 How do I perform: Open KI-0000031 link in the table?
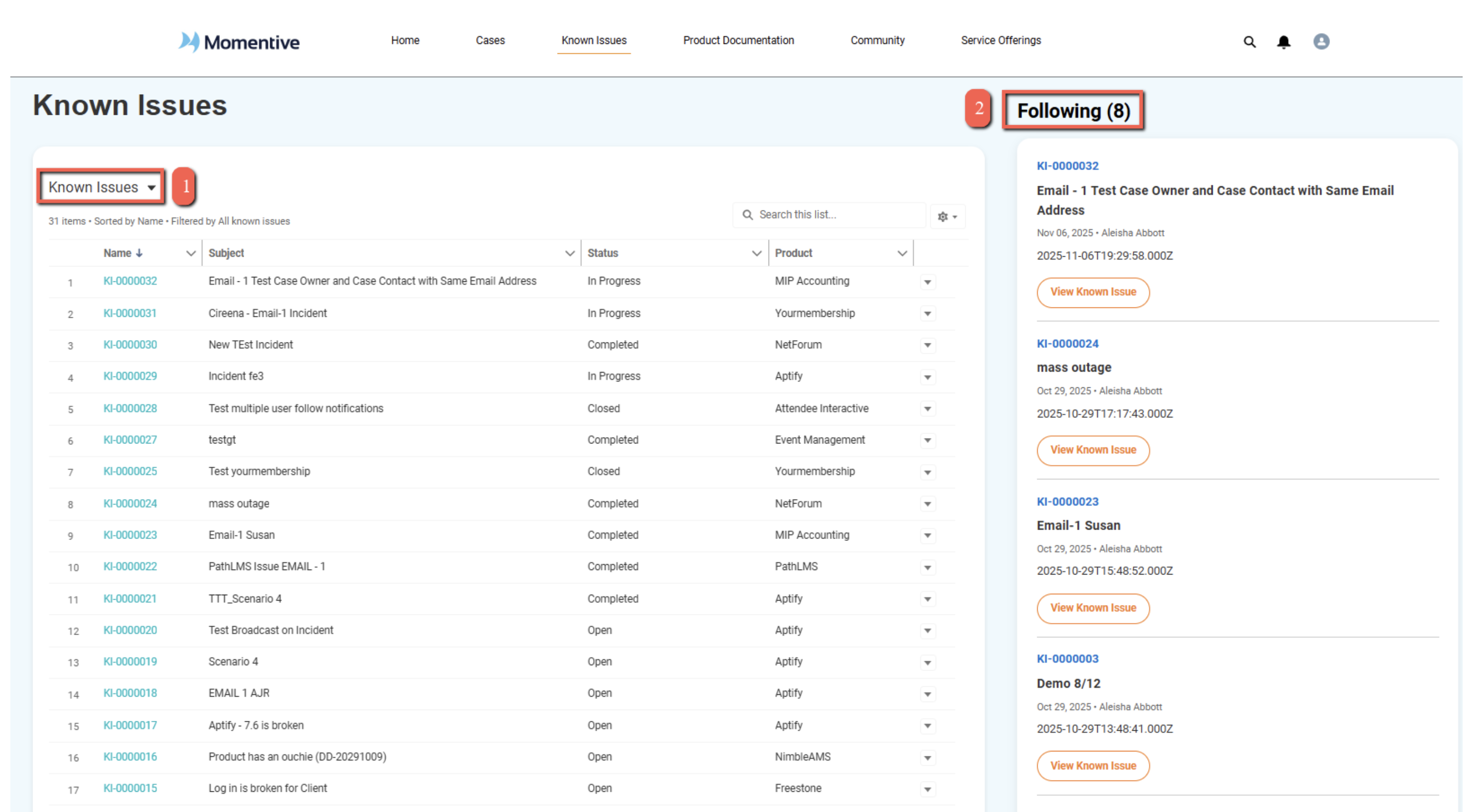pos(130,313)
